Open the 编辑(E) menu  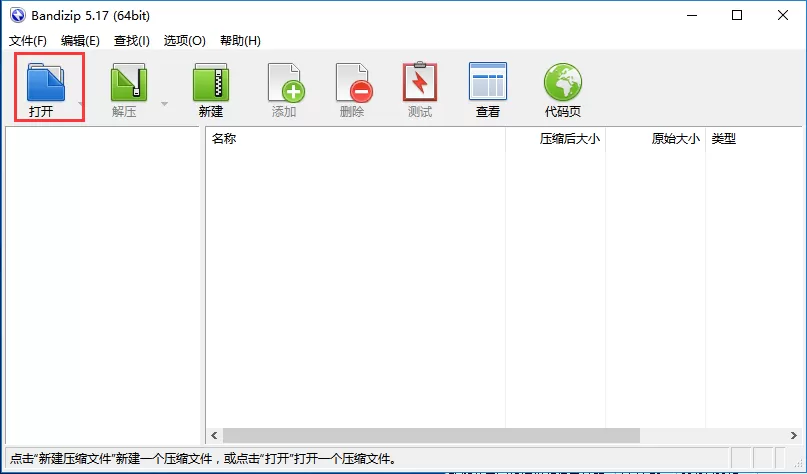tap(80, 41)
